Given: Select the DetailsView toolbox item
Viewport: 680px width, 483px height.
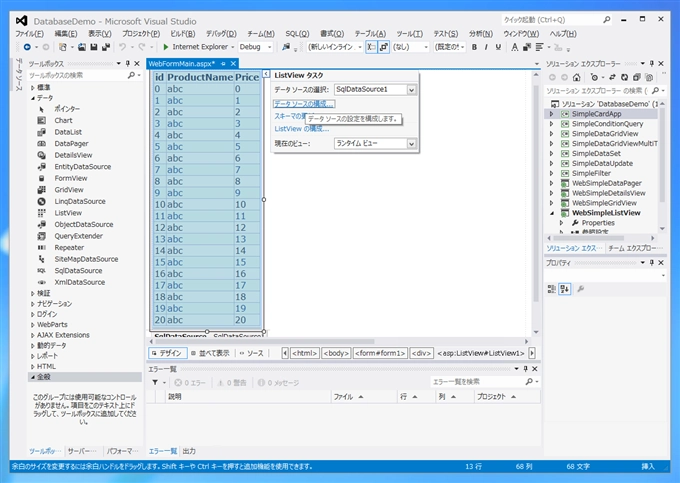Looking at the screenshot, I should click(73, 155).
